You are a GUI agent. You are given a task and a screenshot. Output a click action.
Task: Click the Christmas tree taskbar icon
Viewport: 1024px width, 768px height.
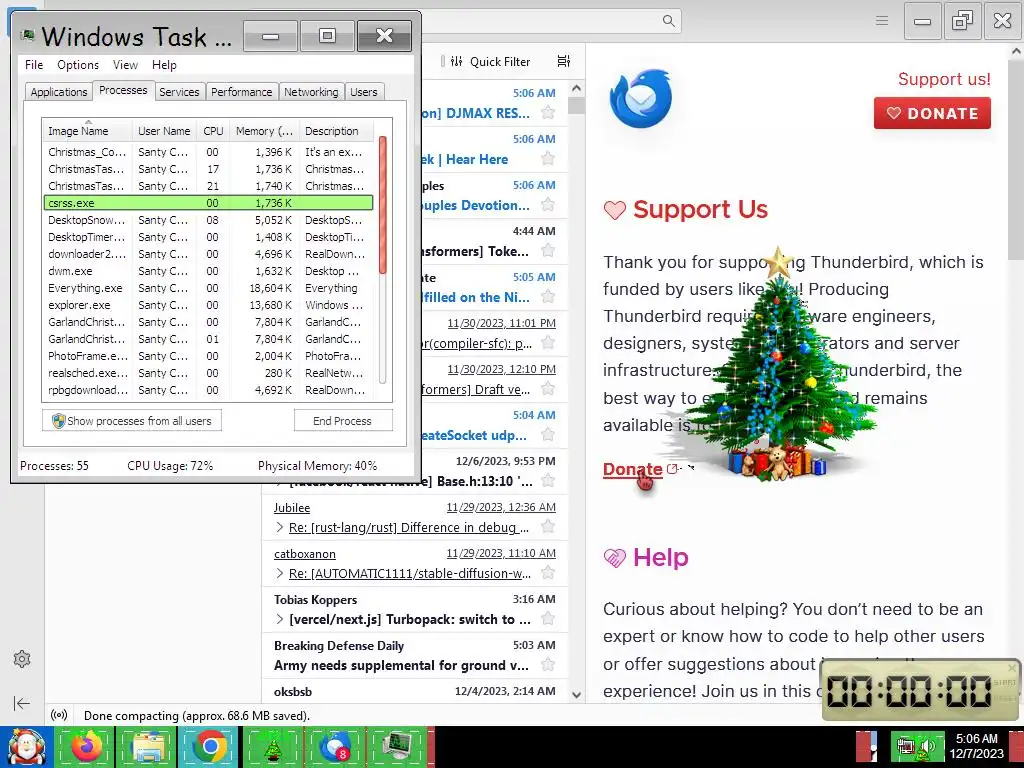coord(272,746)
